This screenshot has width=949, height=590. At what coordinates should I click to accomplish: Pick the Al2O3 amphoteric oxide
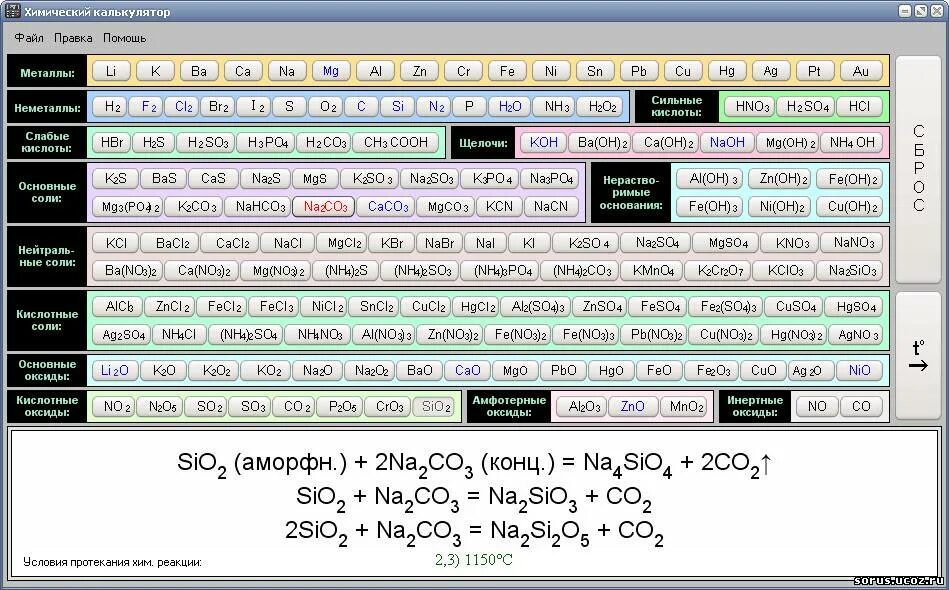[584, 407]
